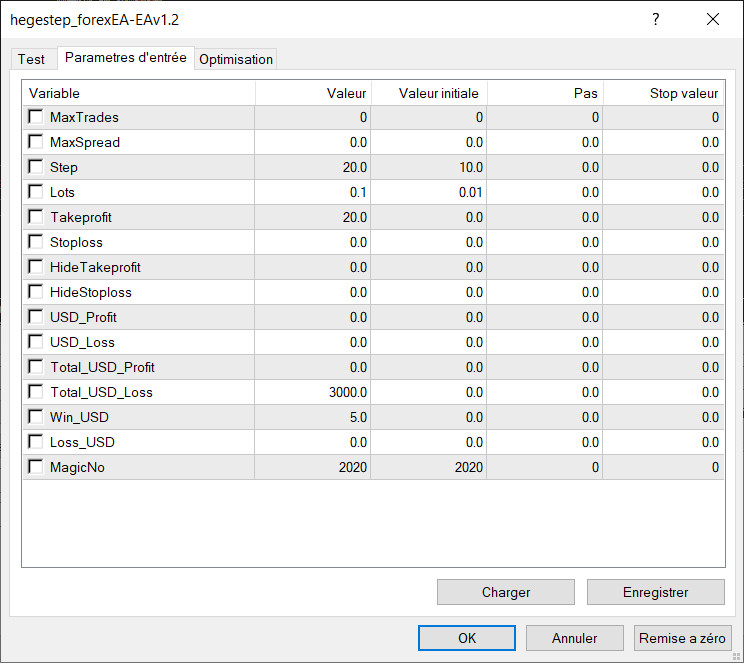Toggle the Takeprofit checkbox
This screenshot has width=744, height=663.
pyautogui.click(x=36, y=217)
